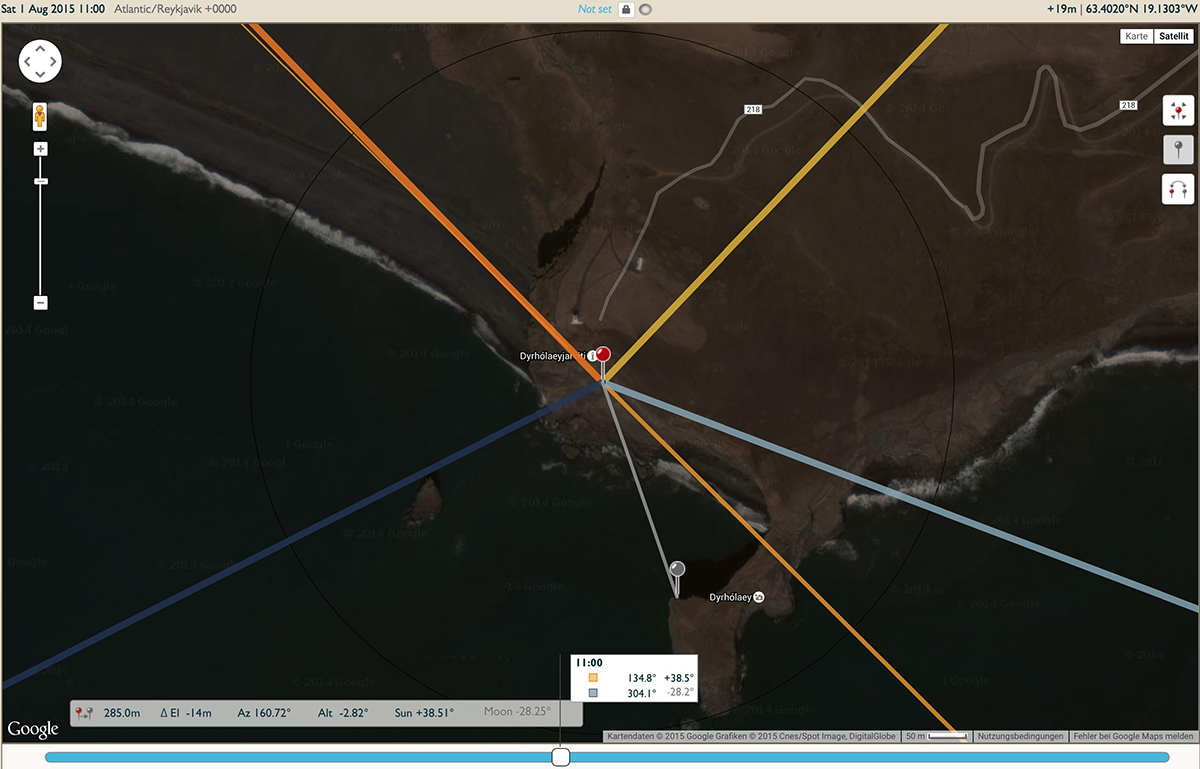The width and height of the screenshot is (1200, 769).
Task: Click the +19m elevation readout
Action: 1061,9
